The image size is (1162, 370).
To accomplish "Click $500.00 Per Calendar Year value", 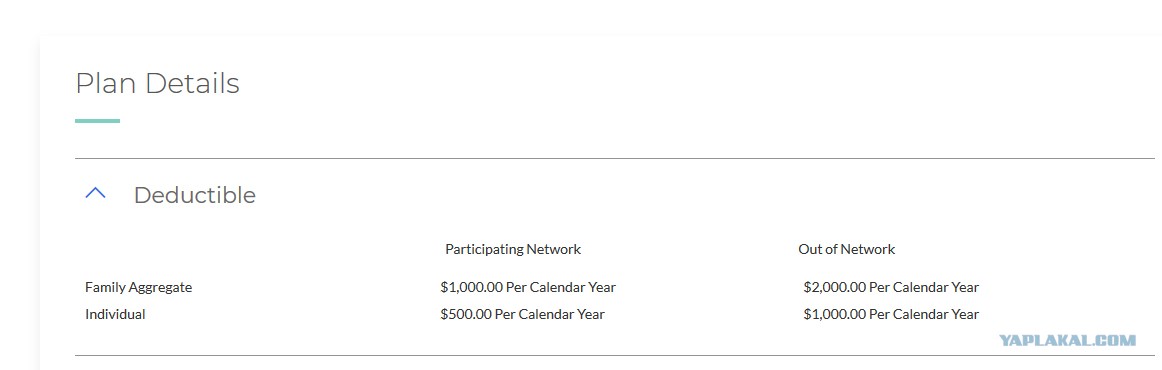I will click(522, 314).
